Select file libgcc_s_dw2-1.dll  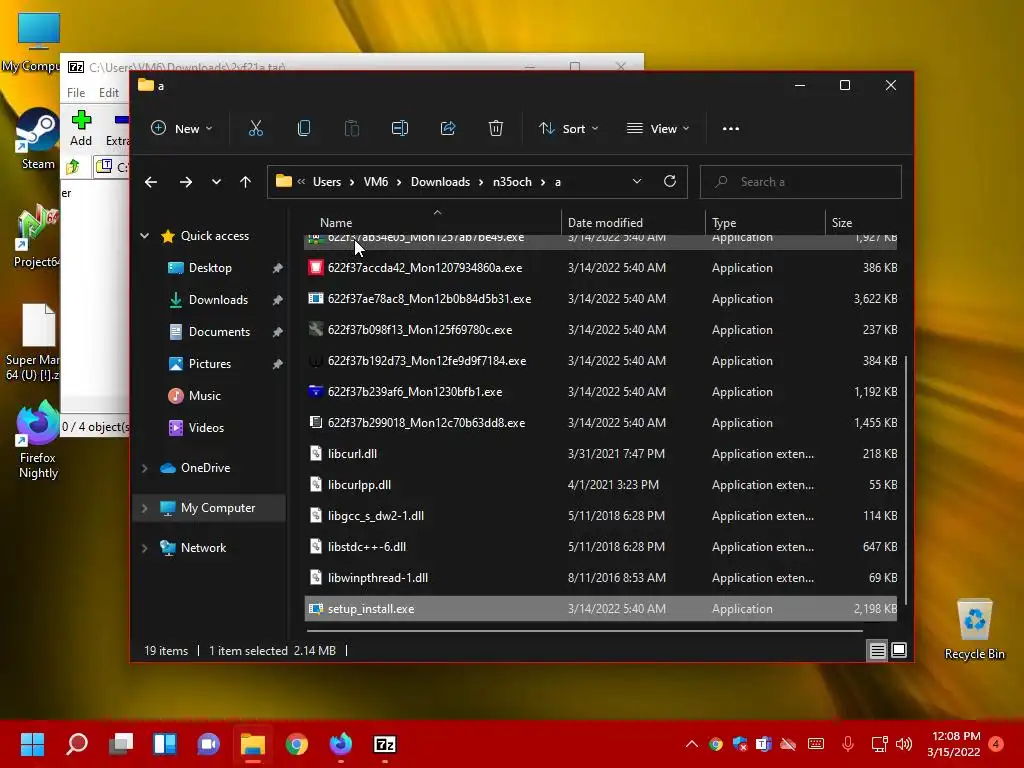(x=600, y=516)
